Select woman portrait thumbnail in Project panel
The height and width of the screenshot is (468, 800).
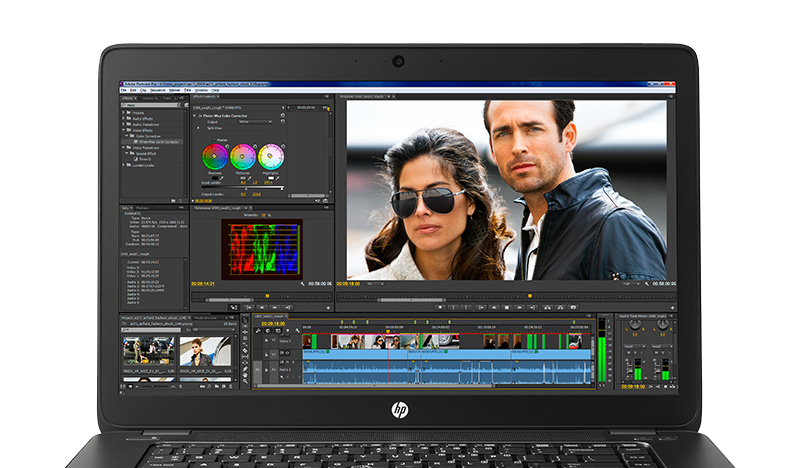tap(205, 351)
